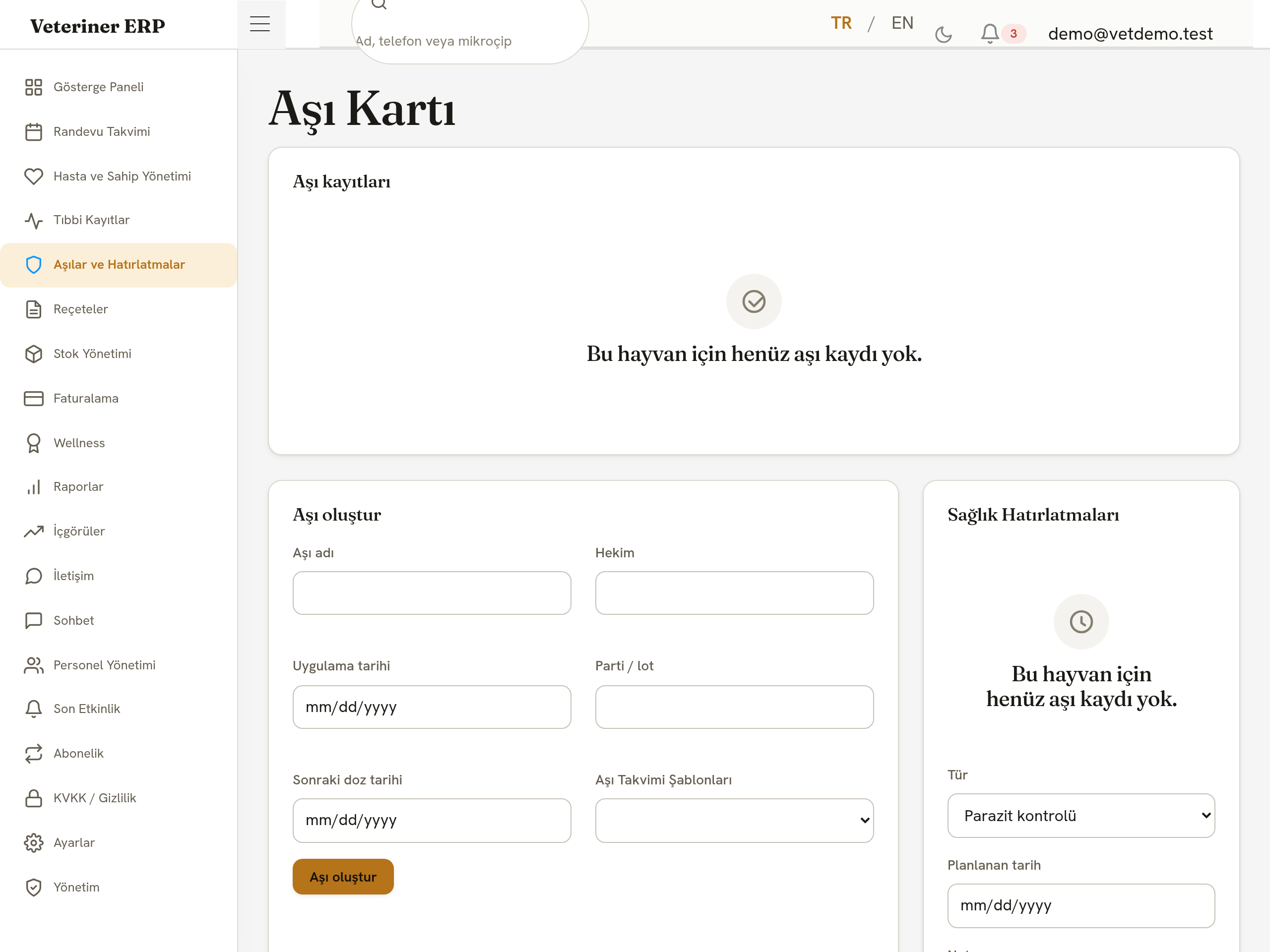Click the shield icon for Aşılar ve Hatırlatmalar
The width and height of the screenshot is (1270, 952).
pos(33,265)
